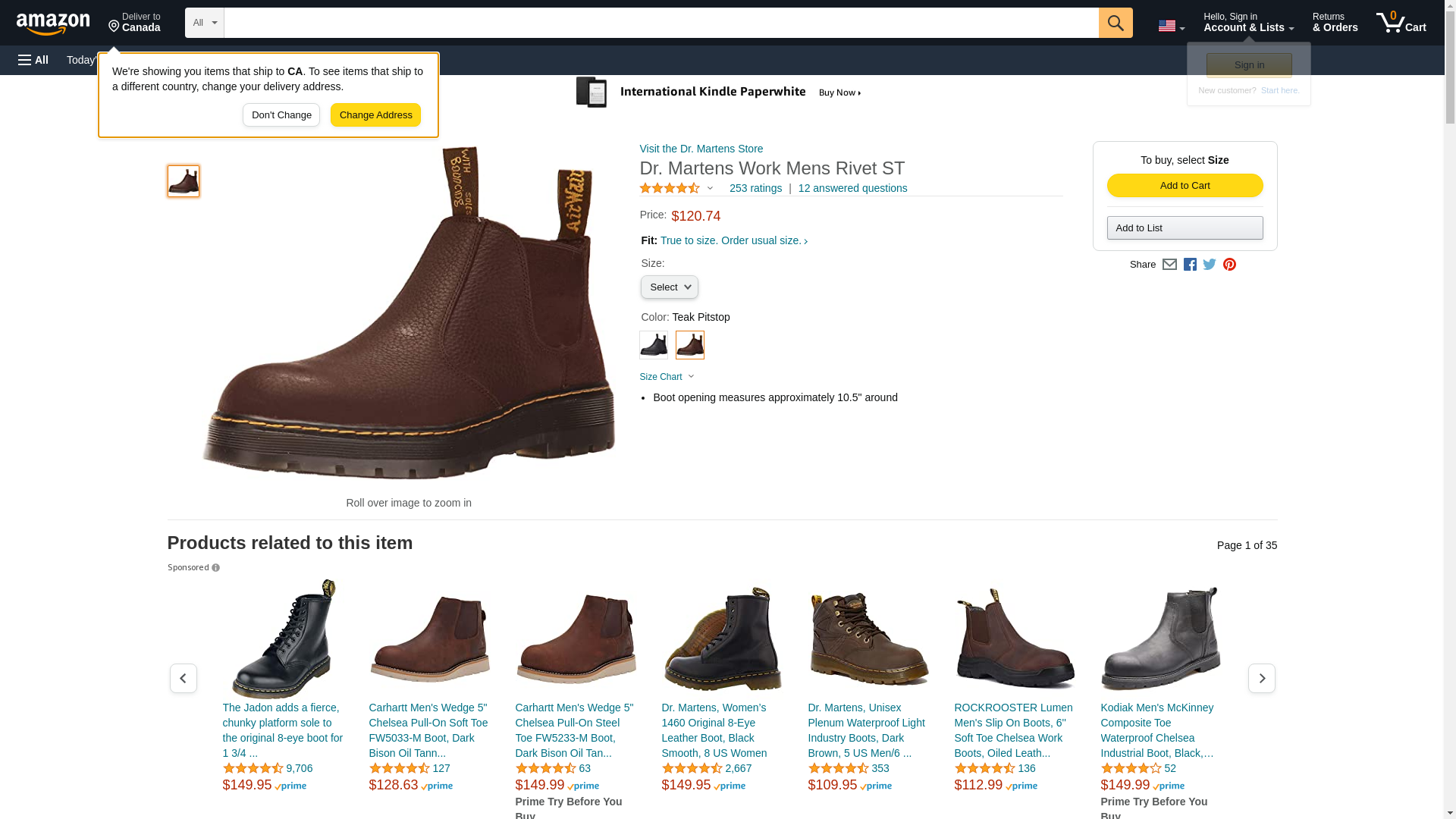Share product on Pinterest
The height and width of the screenshot is (819, 1456).
pos(1229,265)
